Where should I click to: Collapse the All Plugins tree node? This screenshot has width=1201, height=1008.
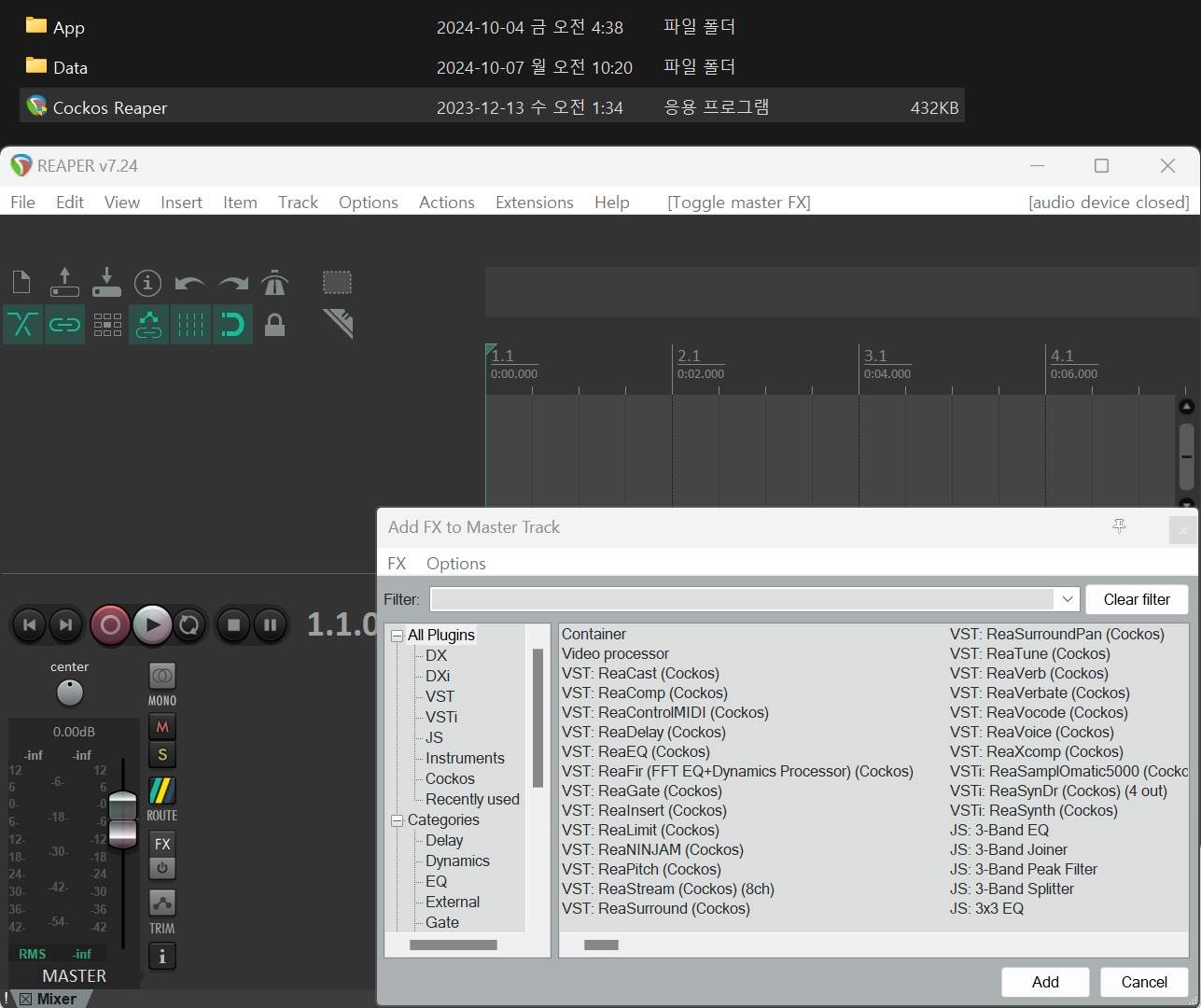pyautogui.click(x=397, y=636)
